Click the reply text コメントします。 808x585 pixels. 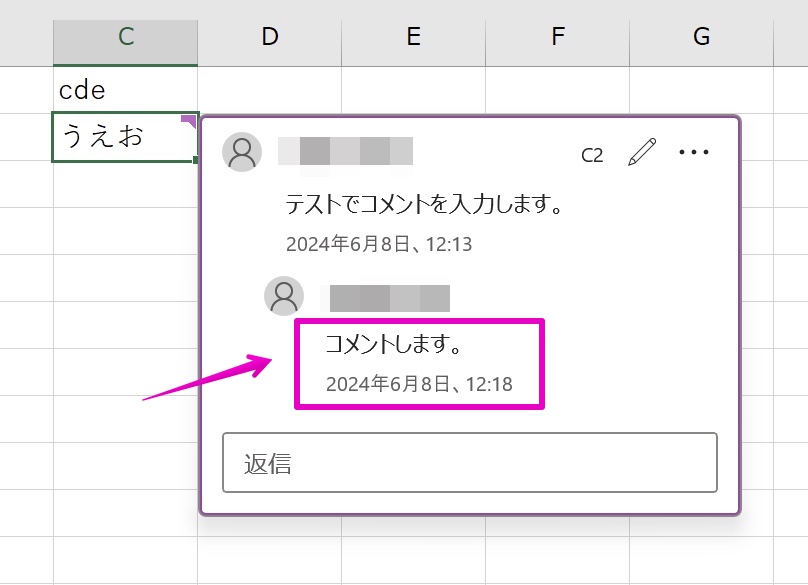393,344
